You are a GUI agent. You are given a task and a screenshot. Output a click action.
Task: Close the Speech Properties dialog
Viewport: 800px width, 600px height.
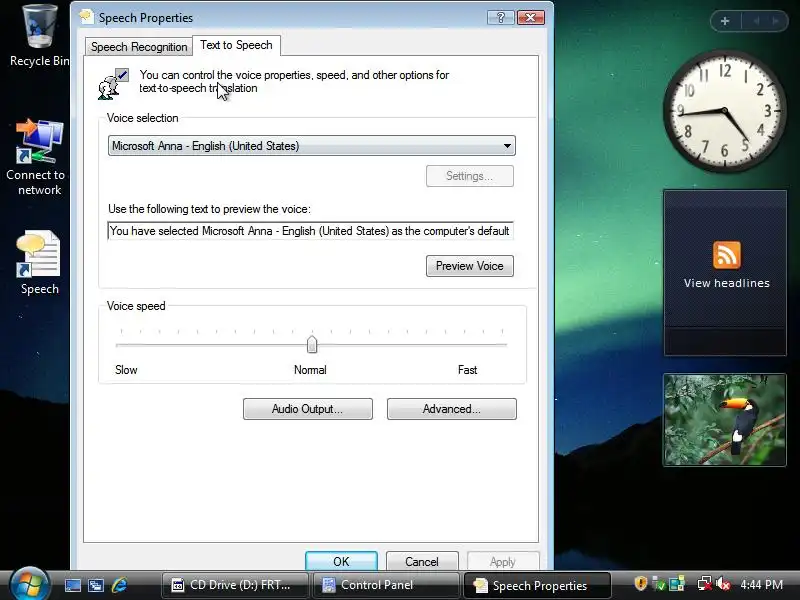[531, 18]
